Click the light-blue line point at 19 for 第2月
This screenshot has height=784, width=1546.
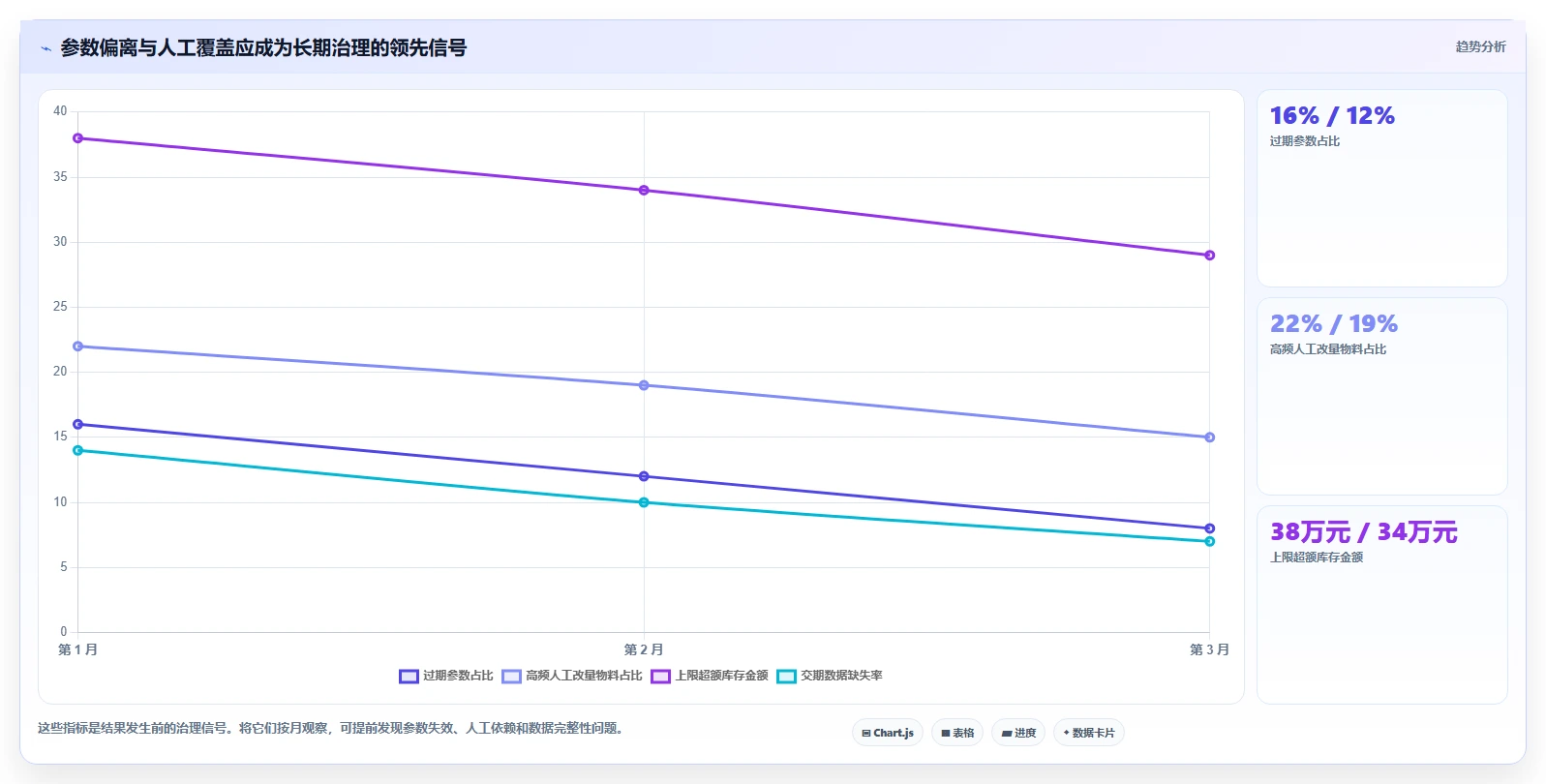tap(644, 385)
